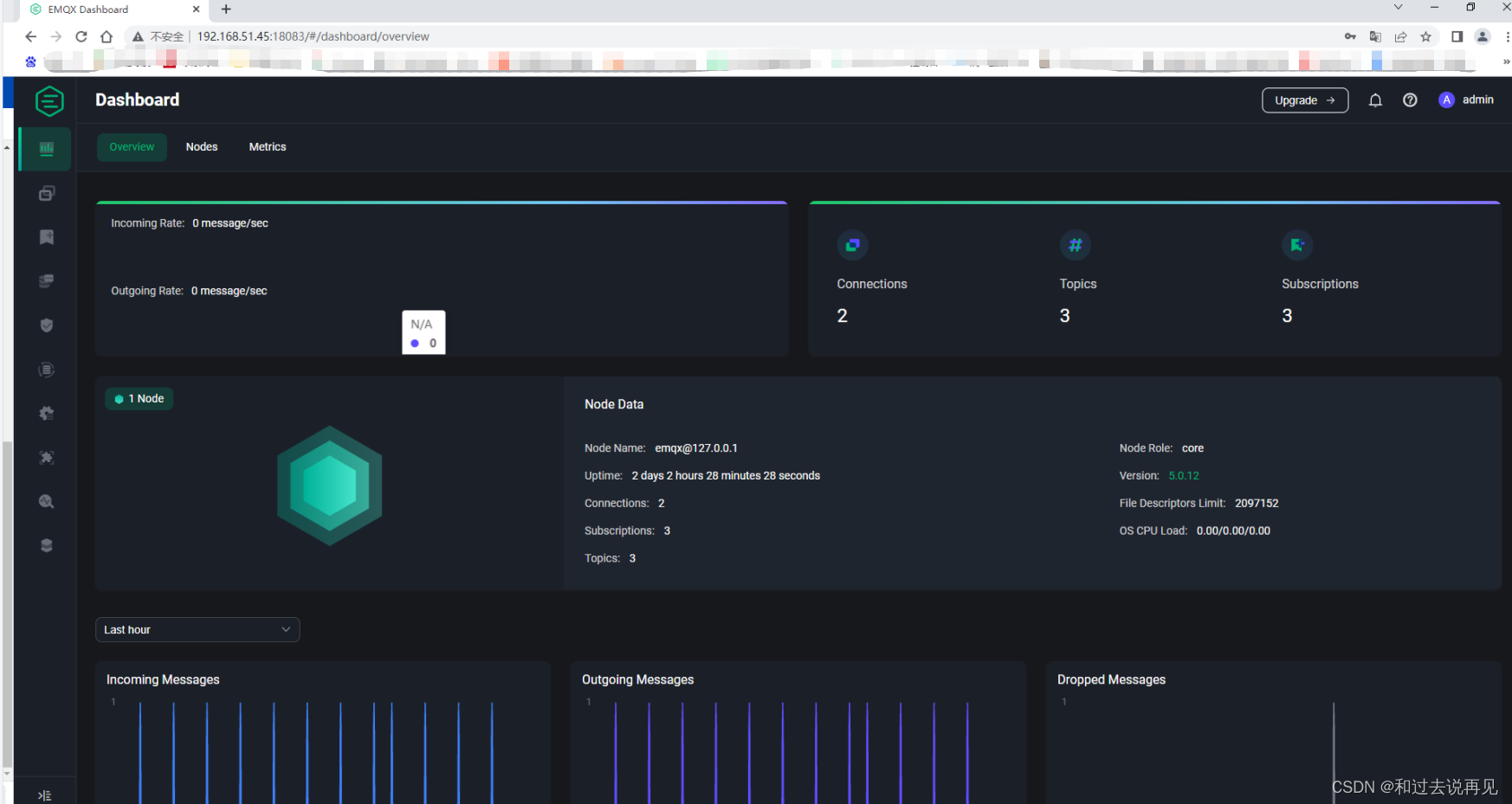The width and height of the screenshot is (1512, 804).
Task: Open the Dashboard monitor sidebar icon
Action: [x=47, y=149]
